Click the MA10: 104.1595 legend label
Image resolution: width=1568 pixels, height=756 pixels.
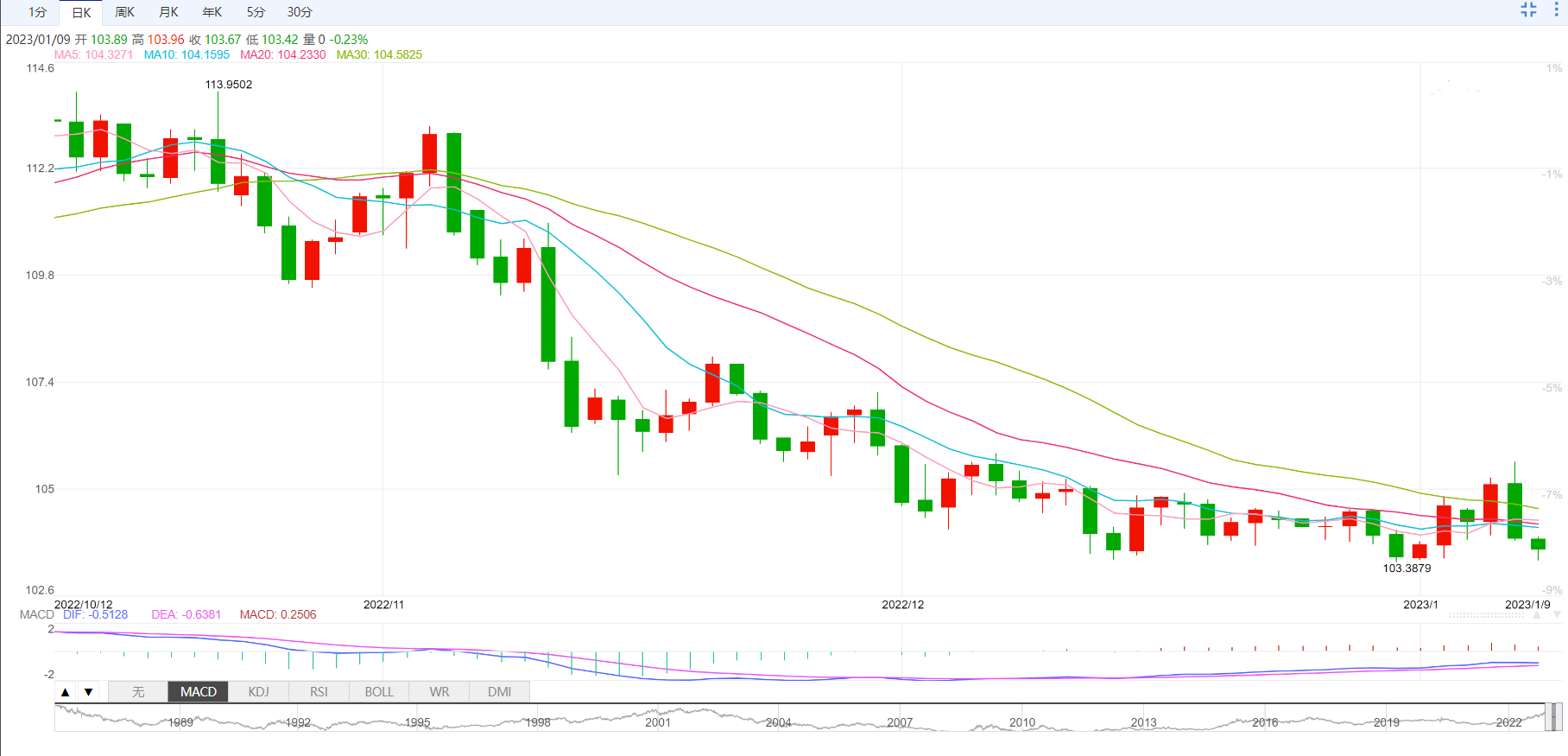click(187, 54)
